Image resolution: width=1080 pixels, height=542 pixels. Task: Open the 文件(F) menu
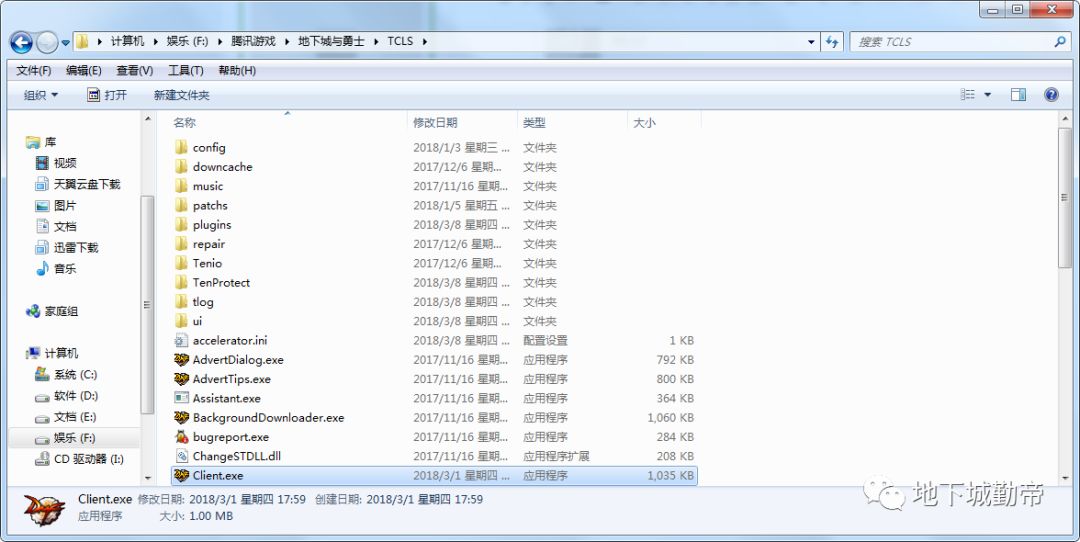pyautogui.click(x=34, y=70)
